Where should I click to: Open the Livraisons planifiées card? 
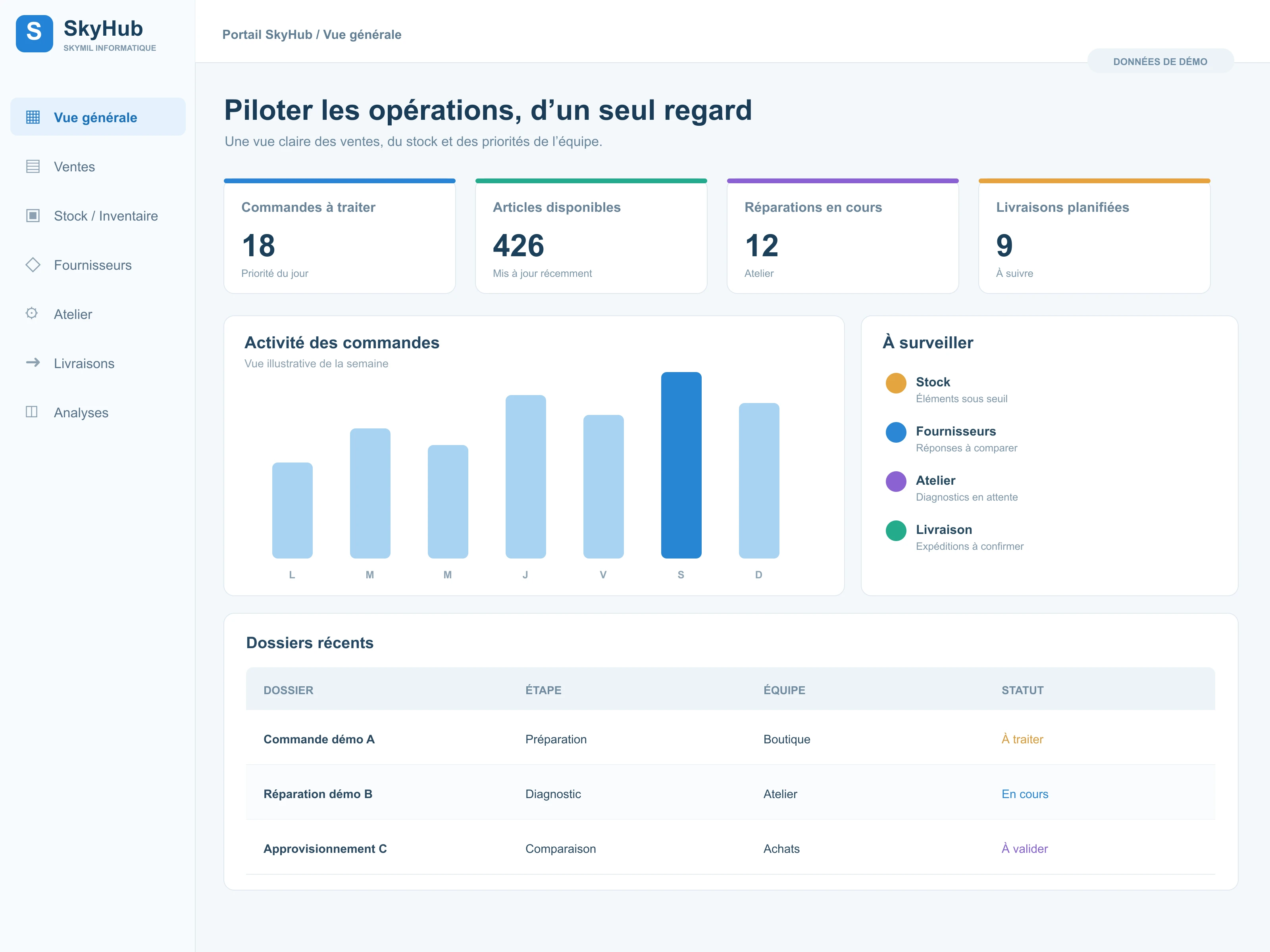point(1094,236)
